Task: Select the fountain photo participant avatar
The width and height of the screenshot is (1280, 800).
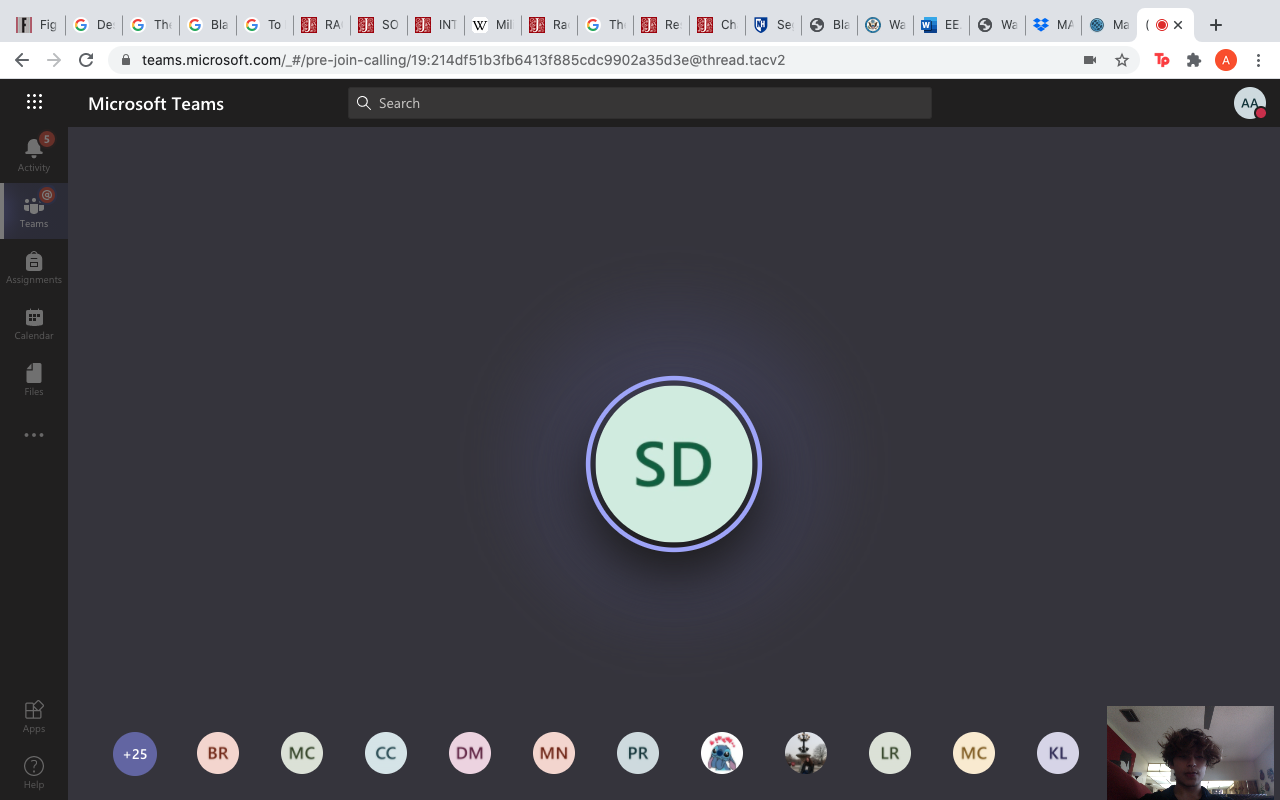Action: (806, 754)
